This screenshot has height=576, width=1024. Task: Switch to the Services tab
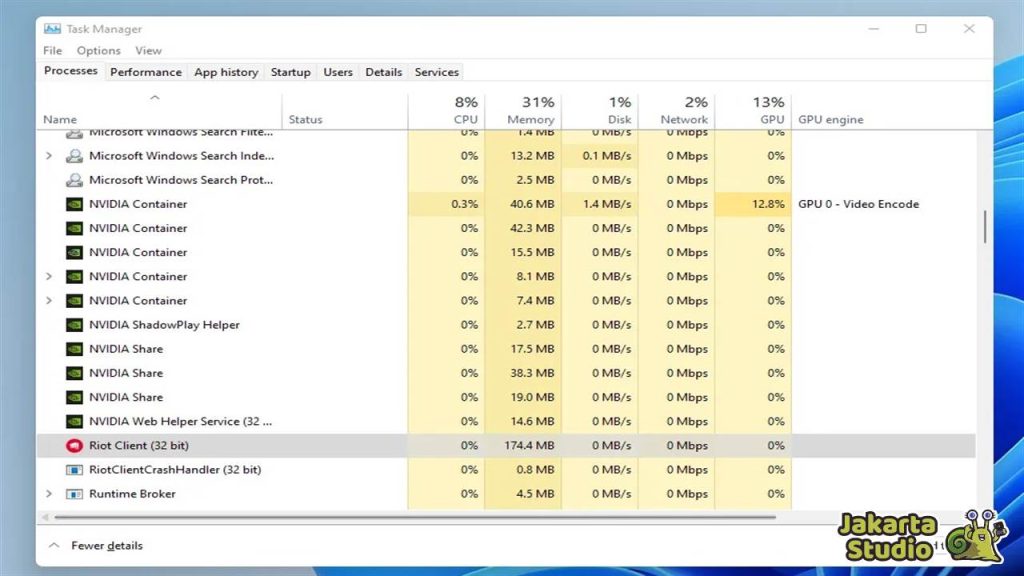[436, 71]
